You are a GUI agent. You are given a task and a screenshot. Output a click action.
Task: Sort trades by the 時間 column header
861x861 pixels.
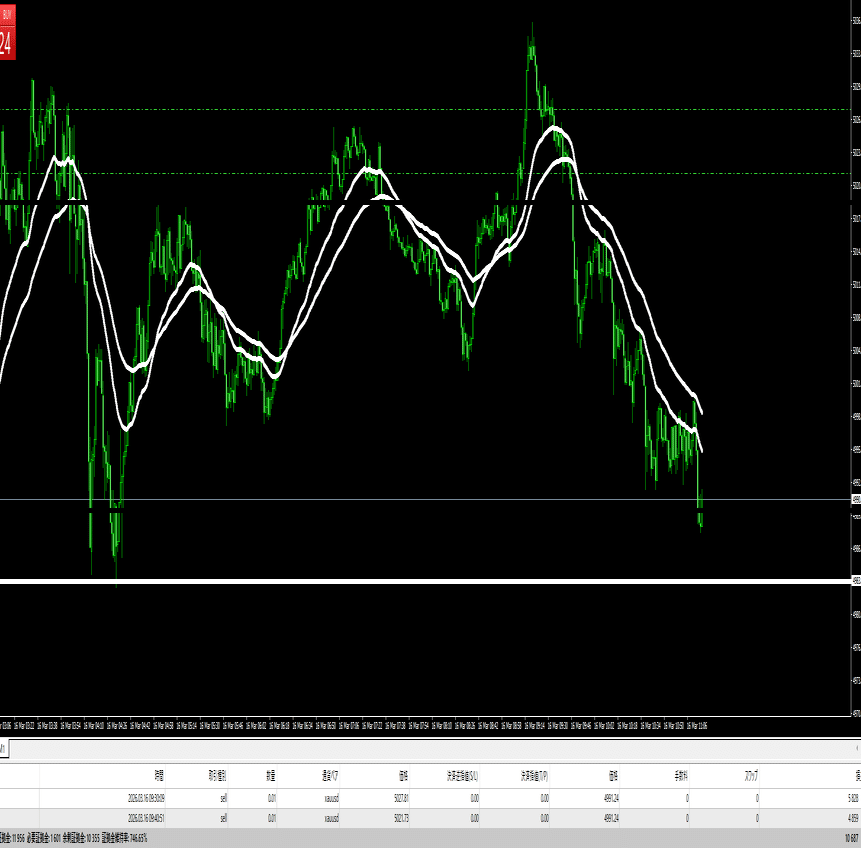pyautogui.click(x=159, y=776)
